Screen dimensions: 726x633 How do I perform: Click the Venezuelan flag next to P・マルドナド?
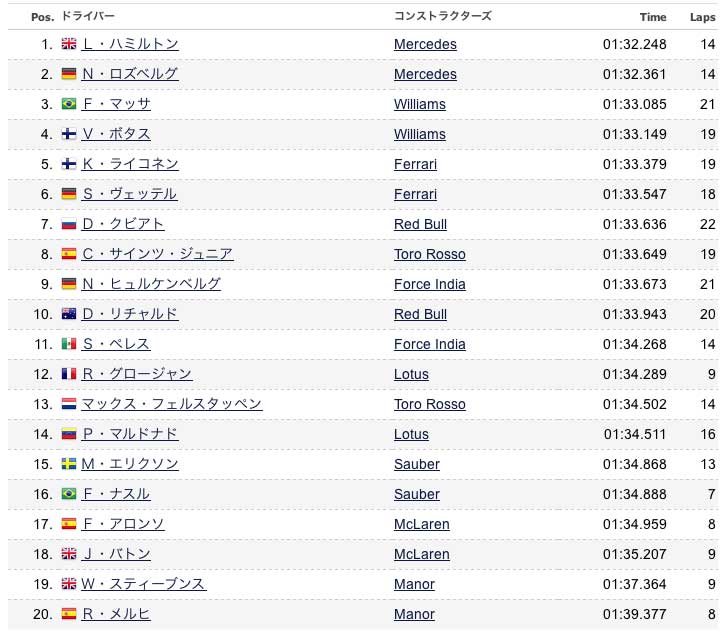click(69, 434)
